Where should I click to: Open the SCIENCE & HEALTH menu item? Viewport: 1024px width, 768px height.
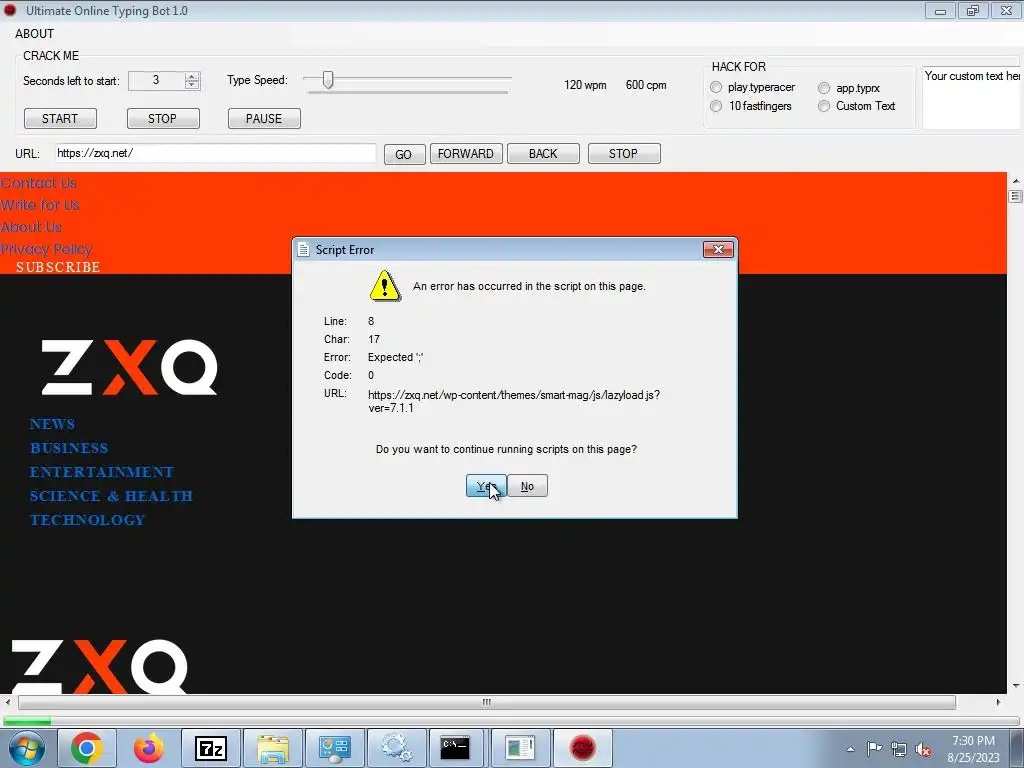pyautogui.click(x=111, y=496)
